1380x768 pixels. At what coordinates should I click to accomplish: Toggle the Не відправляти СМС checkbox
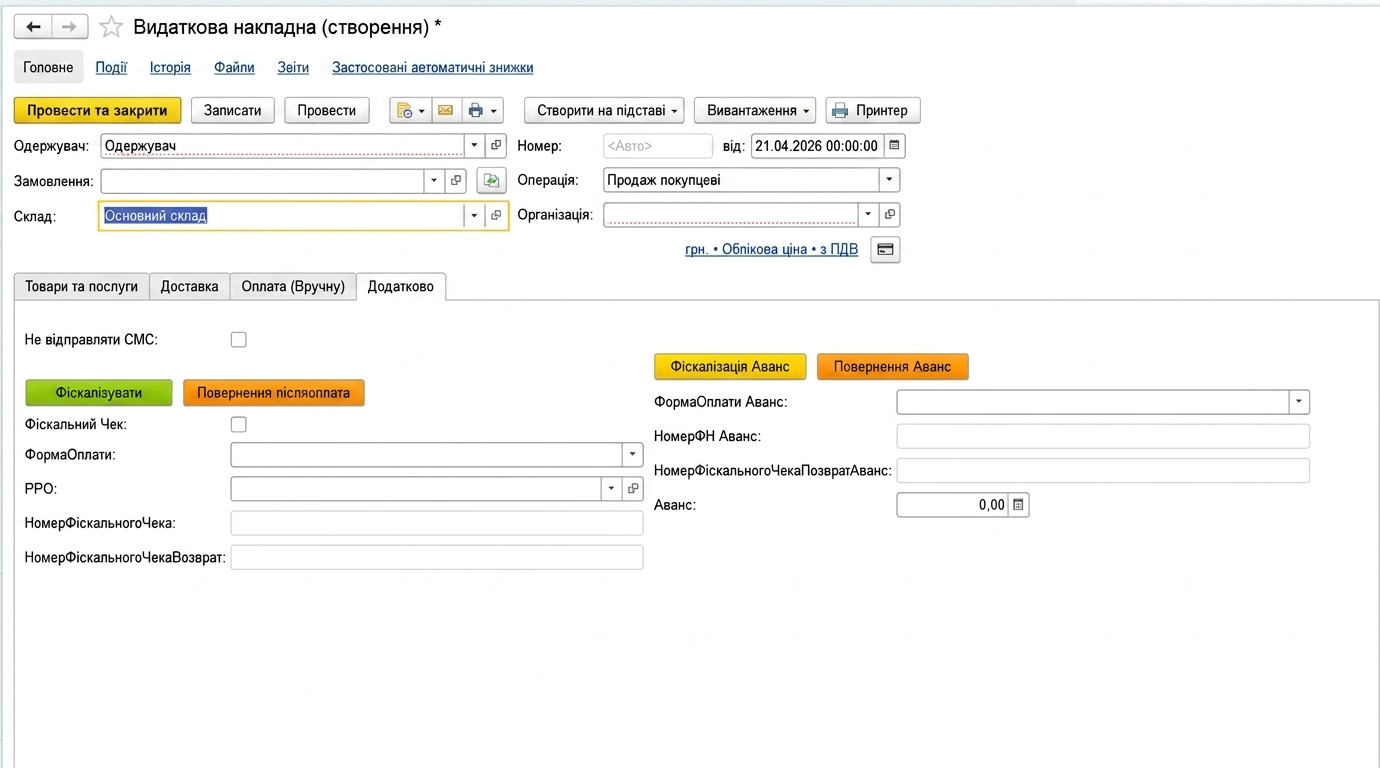click(x=238, y=340)
